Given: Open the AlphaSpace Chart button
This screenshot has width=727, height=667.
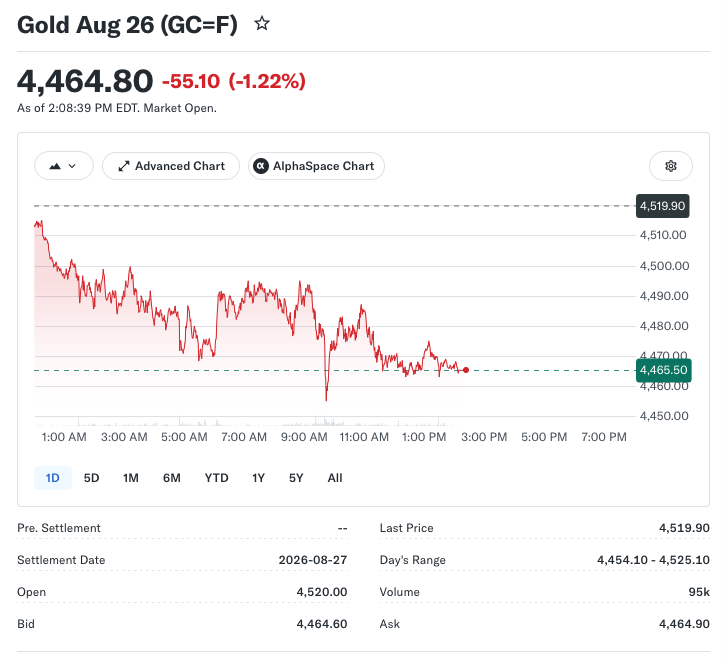Looking at the screenshot, I should point(316,166).
